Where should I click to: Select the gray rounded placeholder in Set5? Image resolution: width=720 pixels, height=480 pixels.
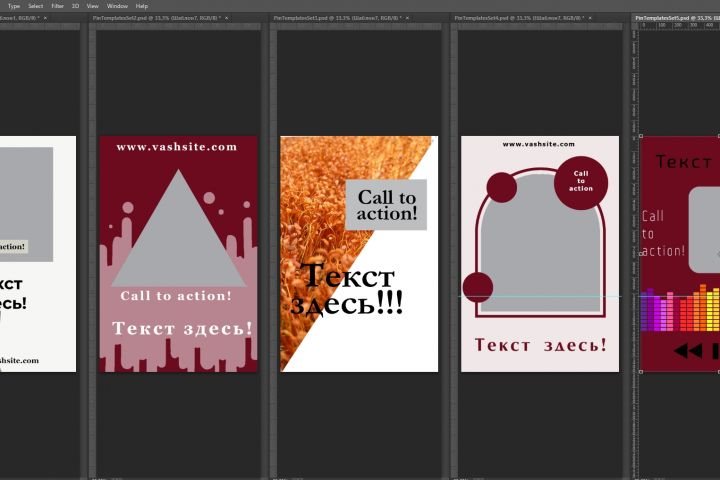coord(704,230)
